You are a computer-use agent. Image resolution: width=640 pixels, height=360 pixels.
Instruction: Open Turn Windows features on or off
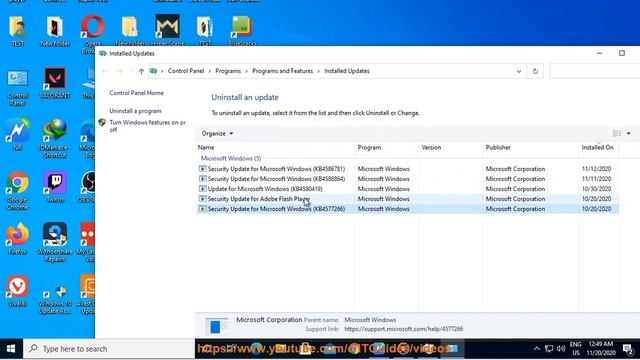147,126
